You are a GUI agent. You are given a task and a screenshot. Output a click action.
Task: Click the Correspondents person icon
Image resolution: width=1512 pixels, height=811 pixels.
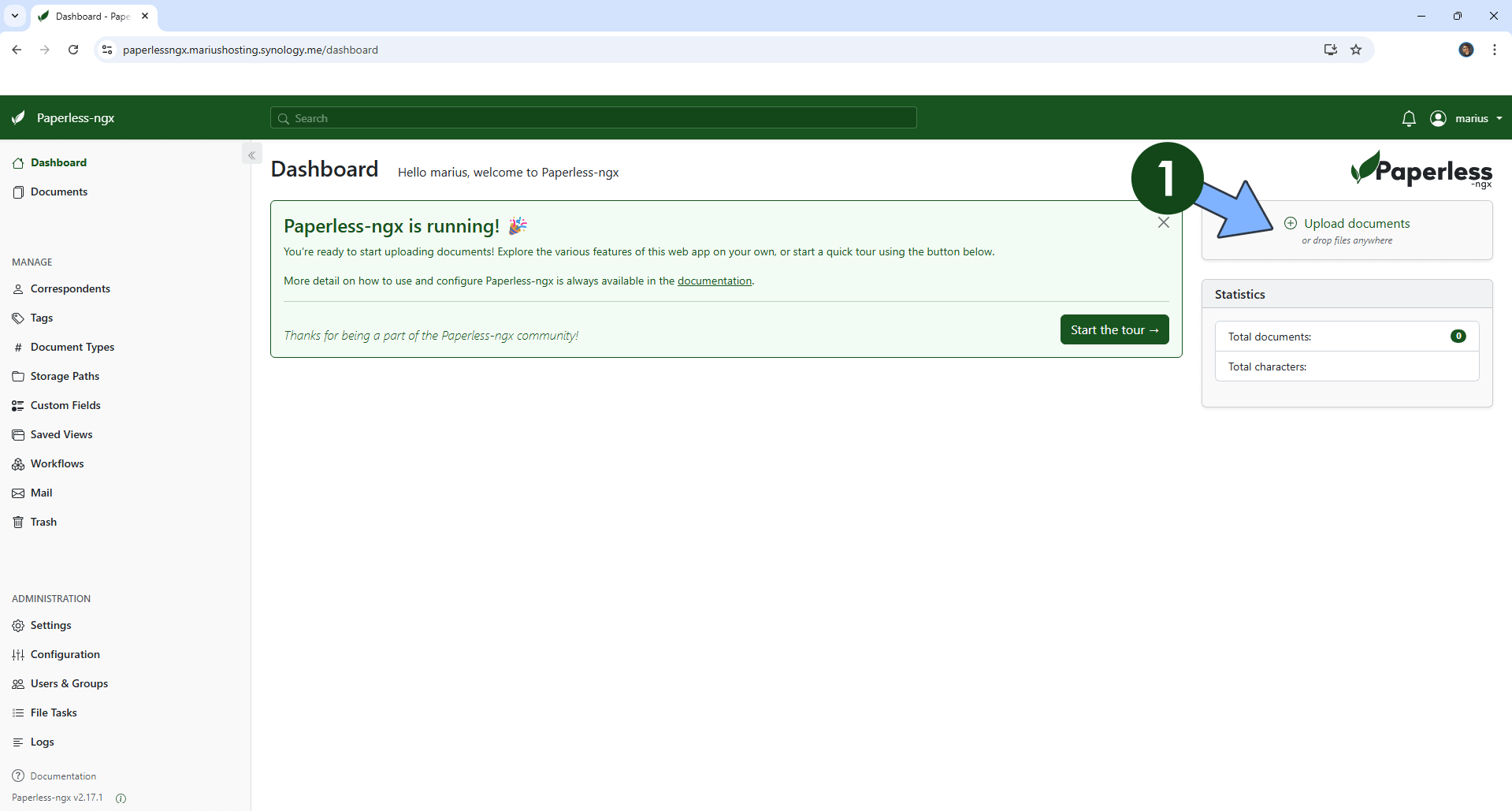point(18,289)
